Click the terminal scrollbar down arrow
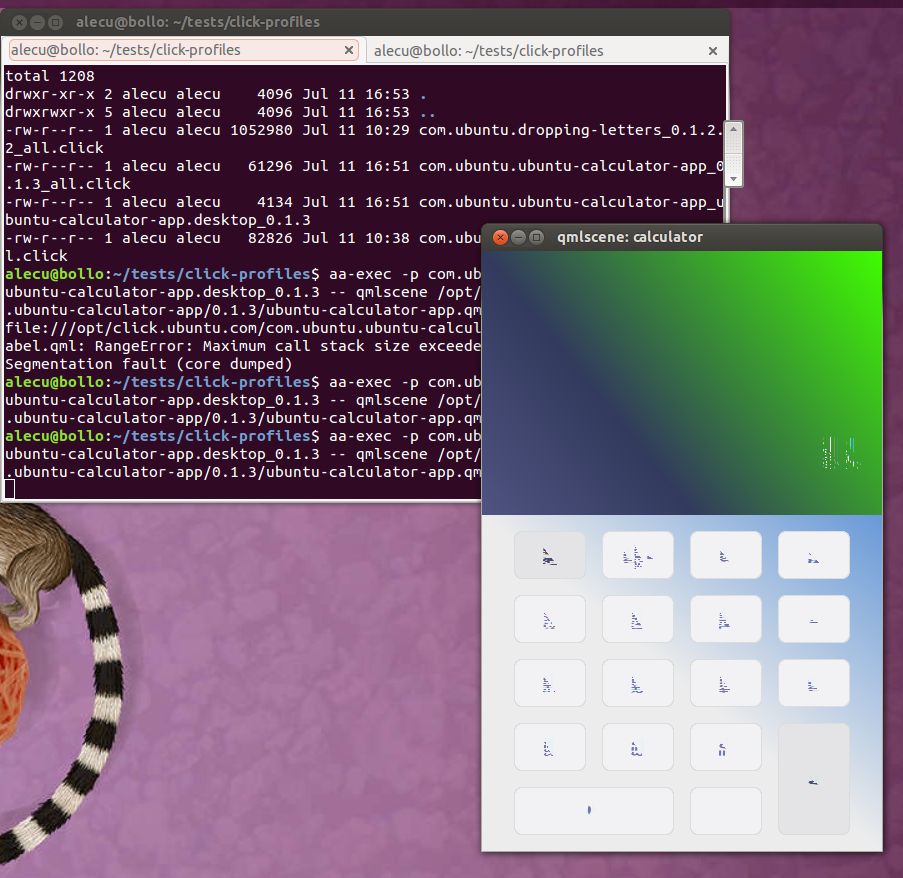This screenshot has height=878, width=903. (x=733, y=177)
